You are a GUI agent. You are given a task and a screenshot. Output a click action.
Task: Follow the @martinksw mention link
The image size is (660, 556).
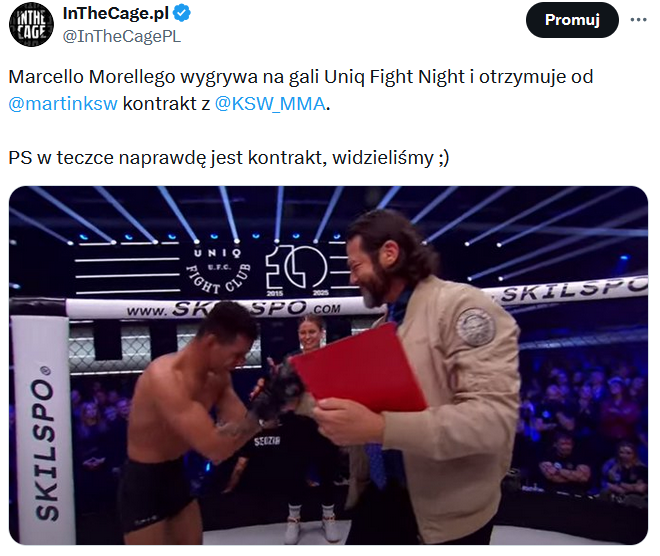click(x=63, y=104)
